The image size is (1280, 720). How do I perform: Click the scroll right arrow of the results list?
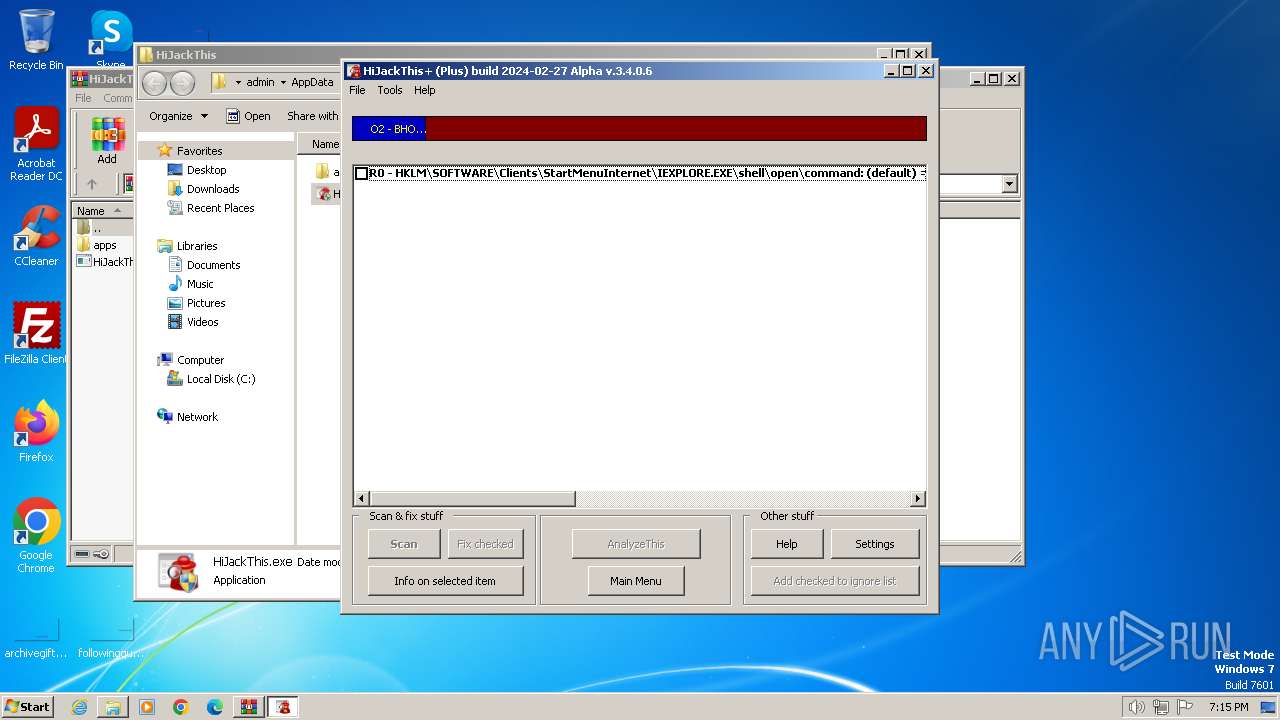point(918,499)
